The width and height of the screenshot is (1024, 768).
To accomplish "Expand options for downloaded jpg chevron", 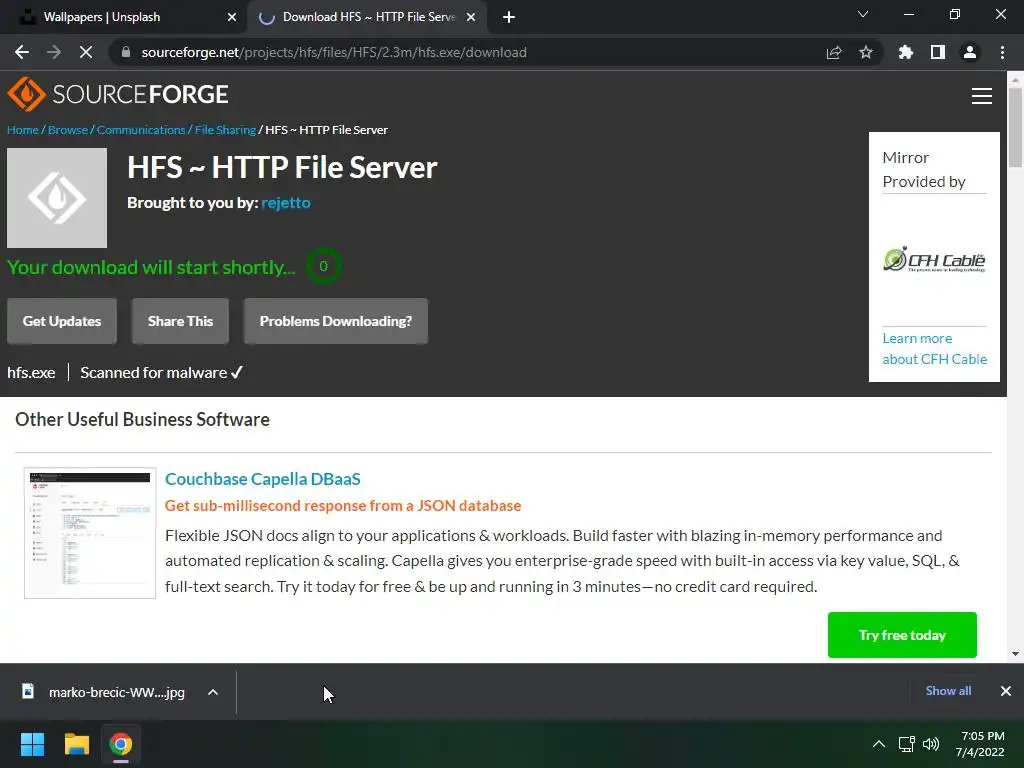I will pyautogui.click(x=213, y=692).
